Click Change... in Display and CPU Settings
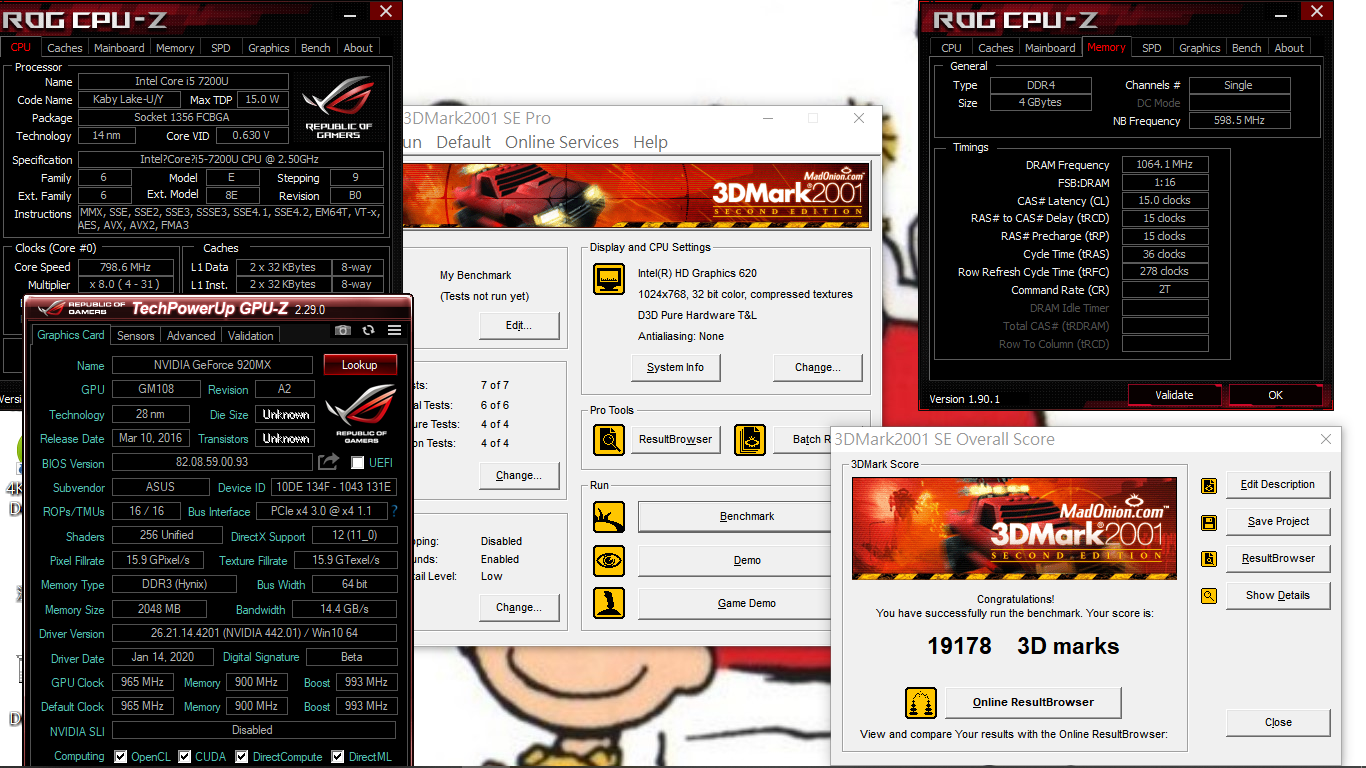Image resolution: width=1366 pixels, height=768 pixels. [x=817, y=368]
